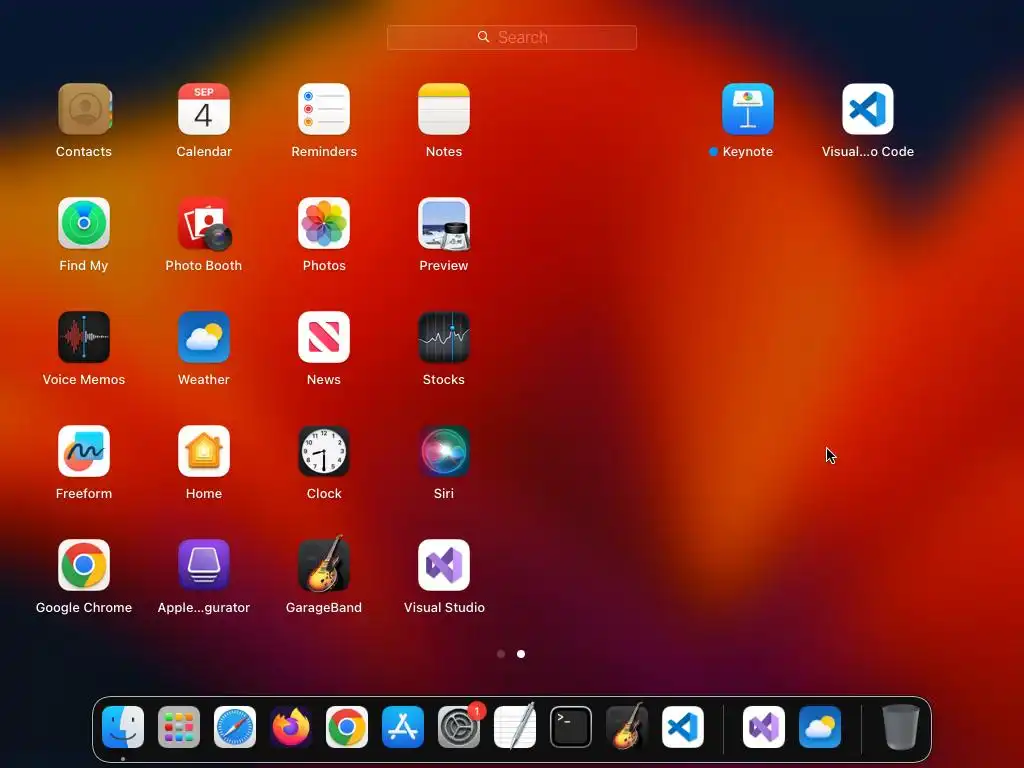The height and width of the screenshot is (768, 1024).
Task: Launch Photo Booth
Action: coord(204,223)
